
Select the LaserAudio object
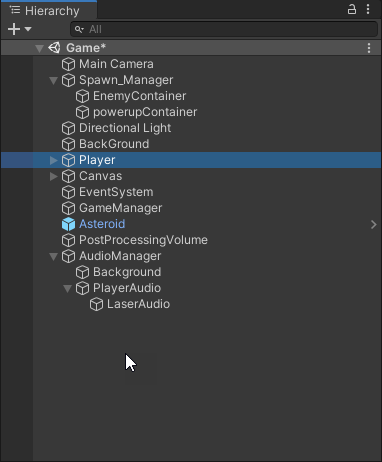(138, 304)
